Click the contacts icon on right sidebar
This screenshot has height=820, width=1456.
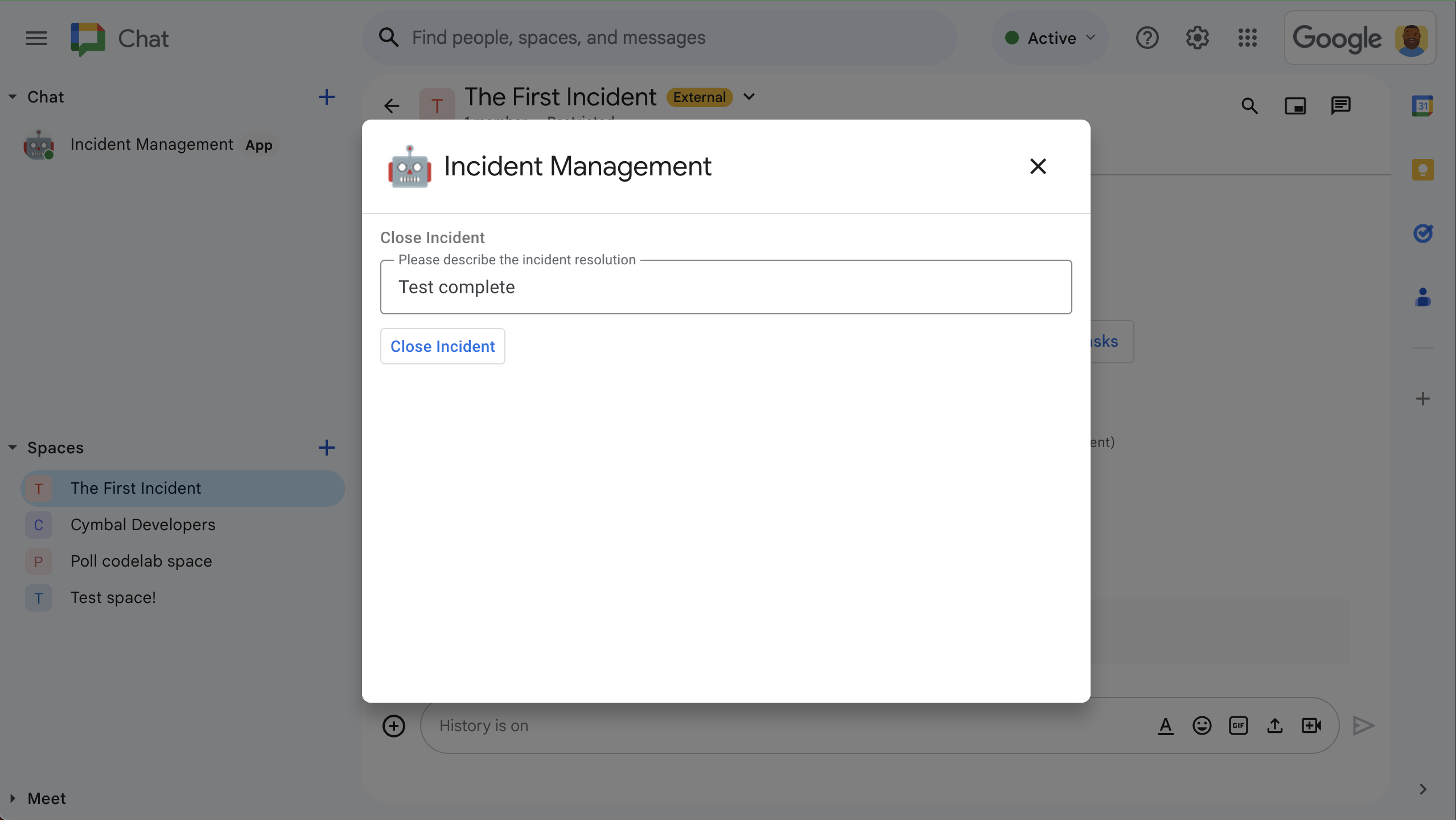pos(1422,295)
